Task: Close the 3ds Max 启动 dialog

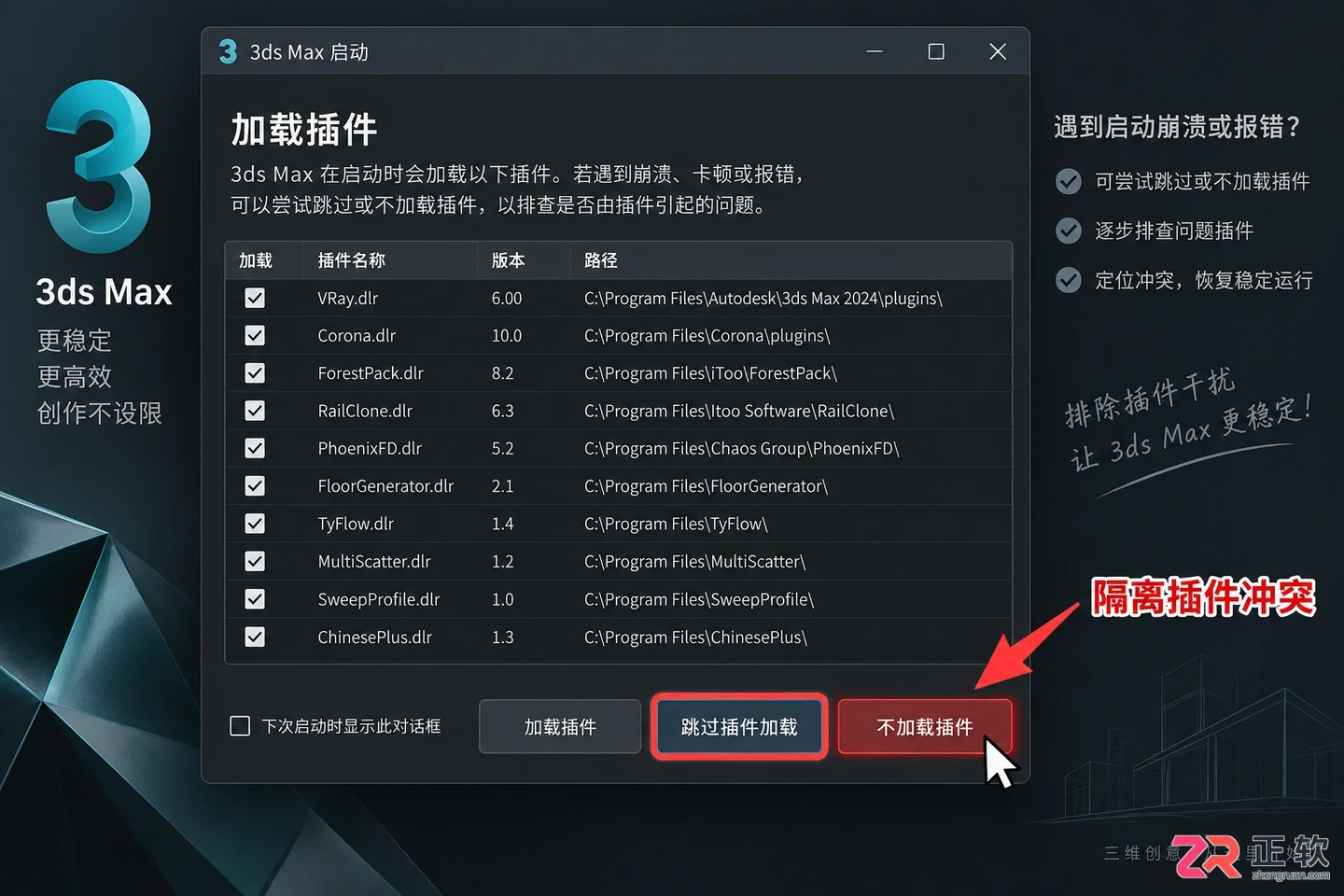Action: point(998,51)
